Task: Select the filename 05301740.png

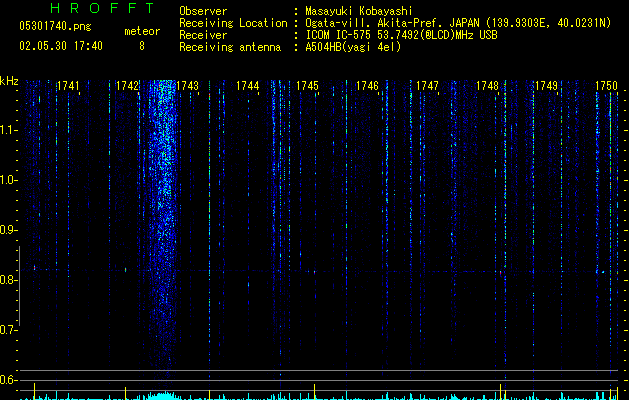Action: pos(55,26)
